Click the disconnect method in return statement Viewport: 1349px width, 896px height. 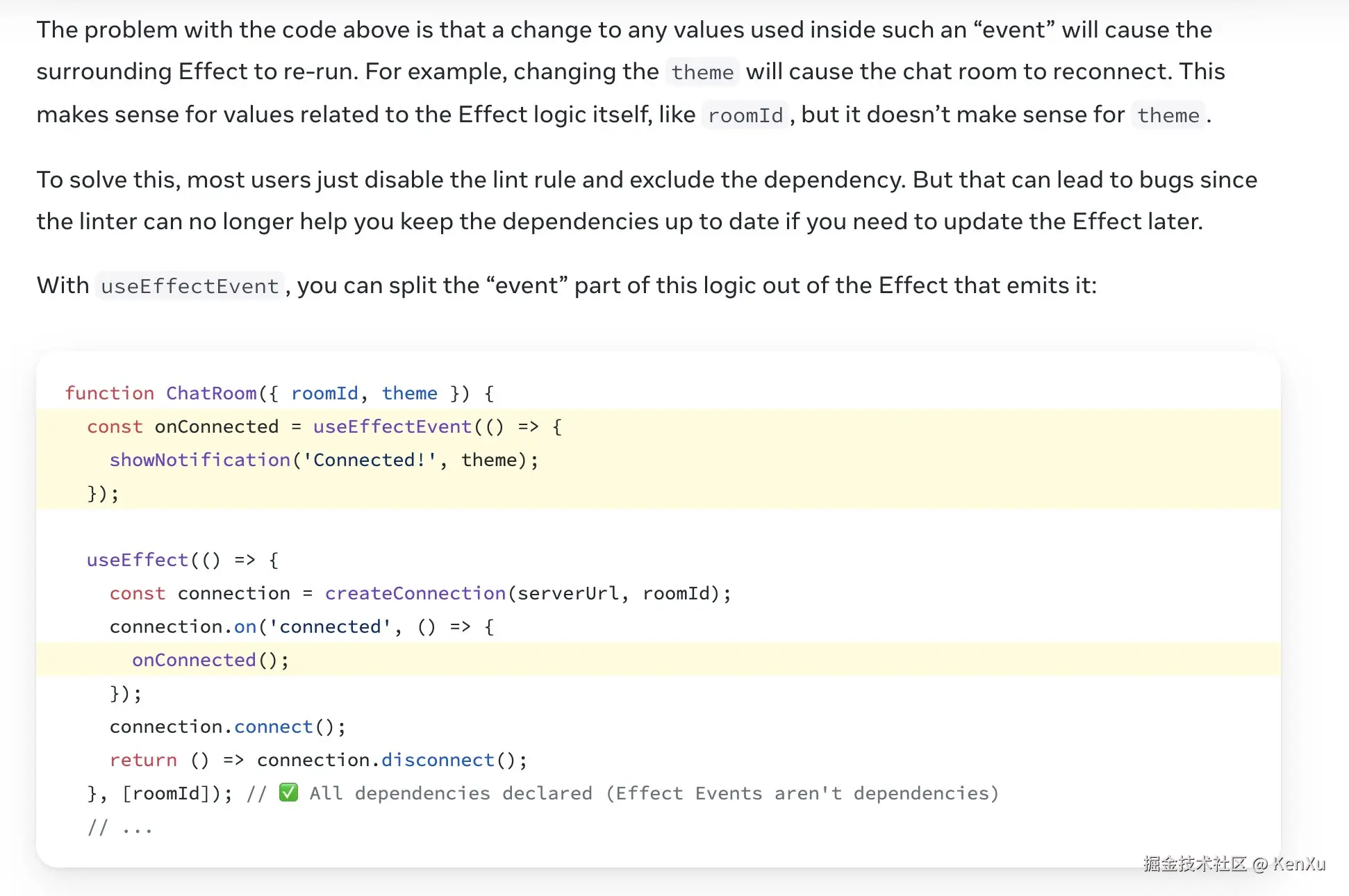[x=438, y=760]
